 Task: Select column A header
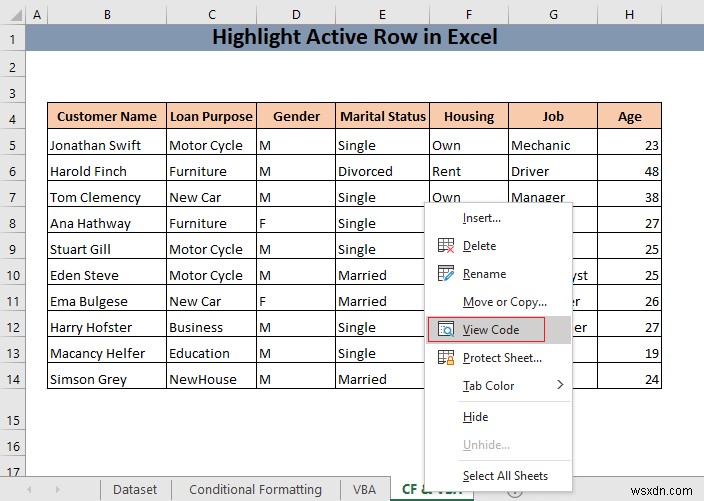(x=37, y=15)
